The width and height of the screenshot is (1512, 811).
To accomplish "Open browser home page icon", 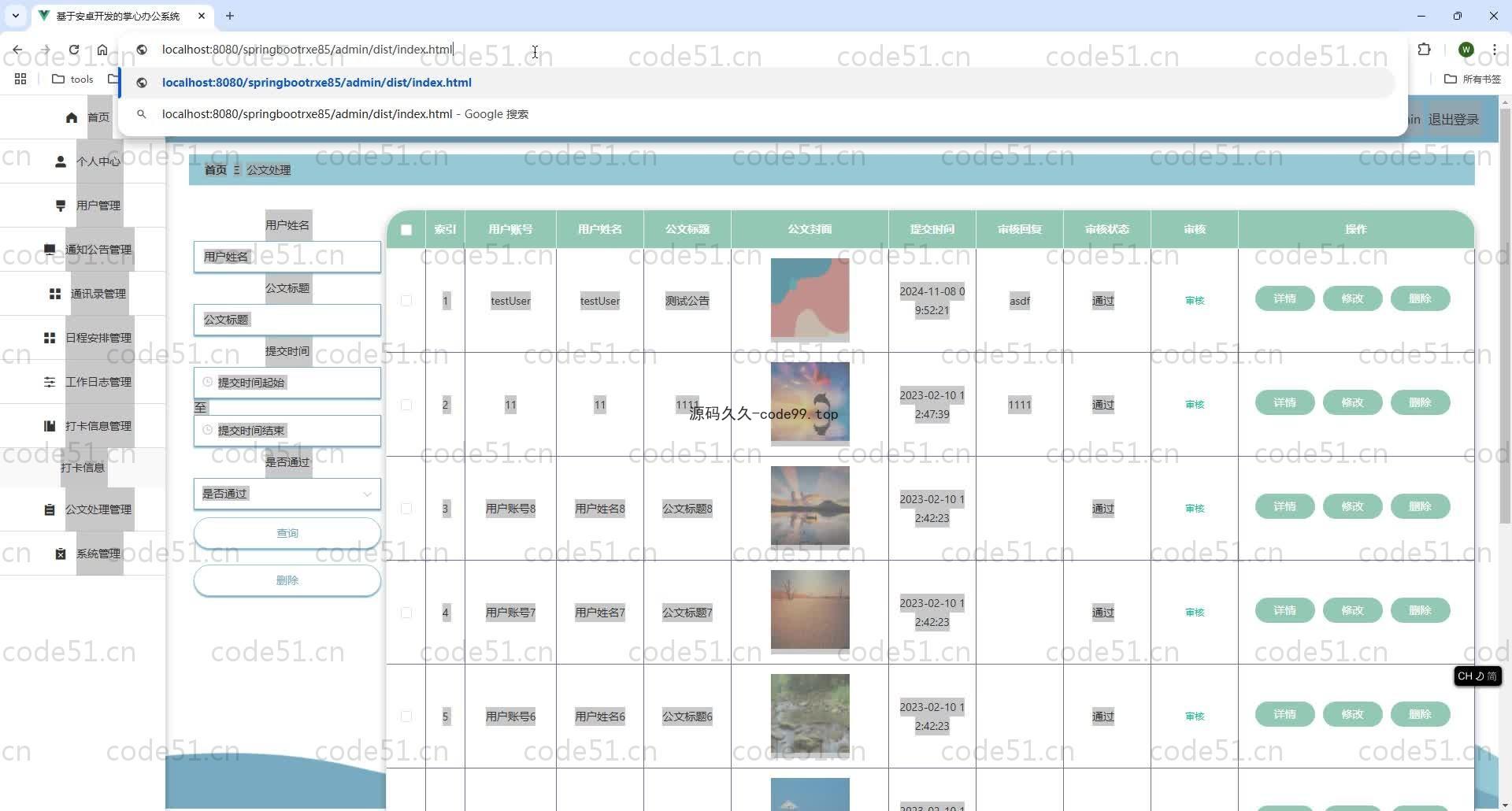I will pyautogui.click(x=102, y=50).
